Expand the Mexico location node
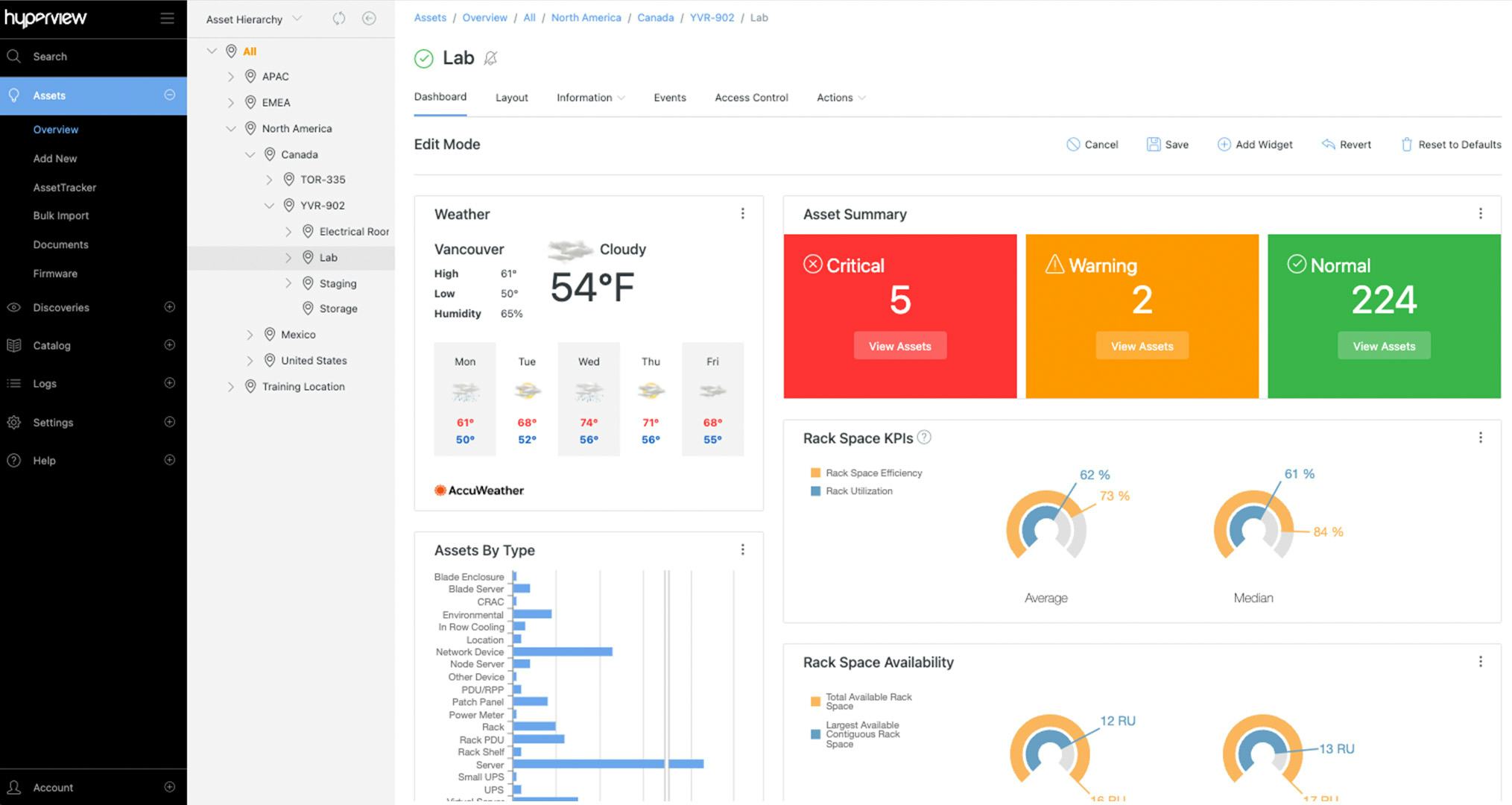The image size is (1512, 805). (x=250, y=334)
